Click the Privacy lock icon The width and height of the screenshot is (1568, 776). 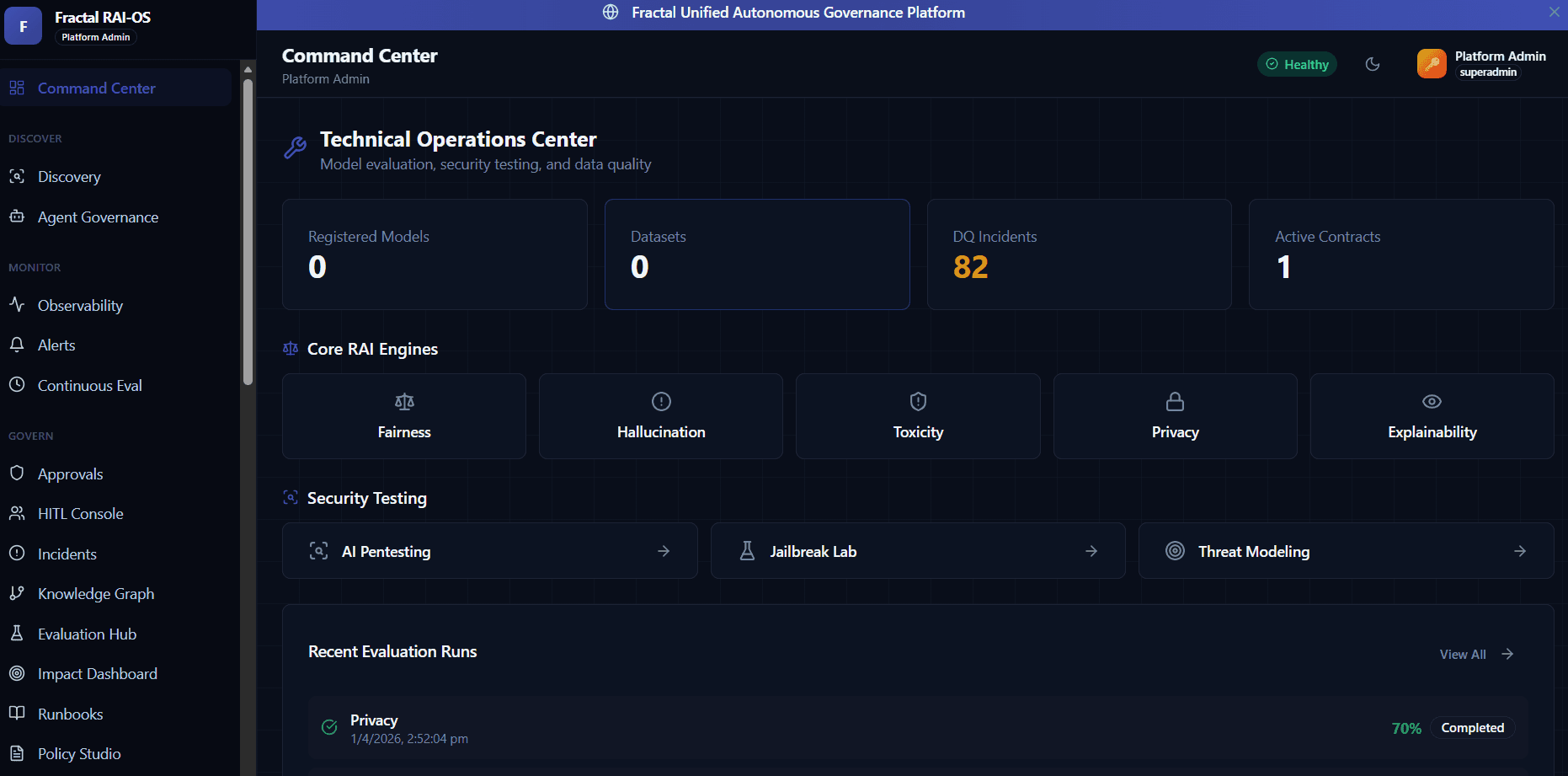click(1175, 402)
